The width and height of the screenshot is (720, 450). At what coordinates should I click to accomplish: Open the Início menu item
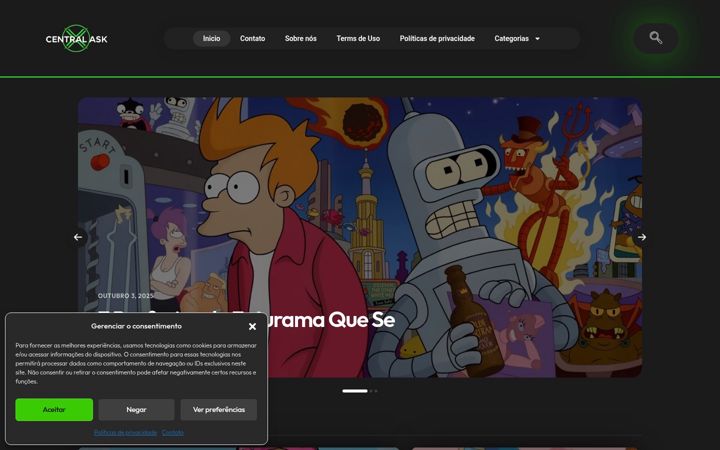click(x=211, y=39)
